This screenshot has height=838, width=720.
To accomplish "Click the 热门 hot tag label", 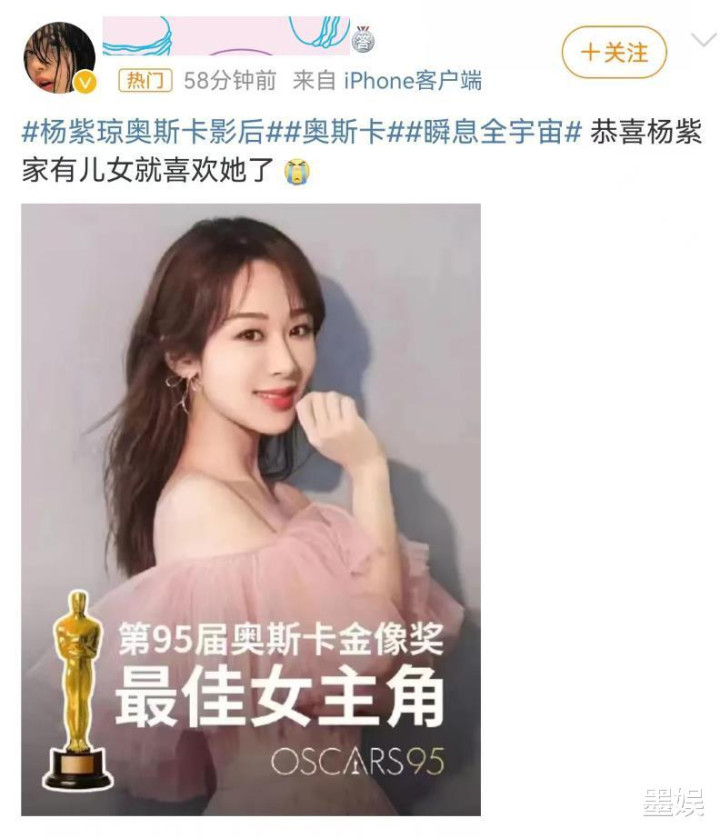I will click(x=145, y=81).
